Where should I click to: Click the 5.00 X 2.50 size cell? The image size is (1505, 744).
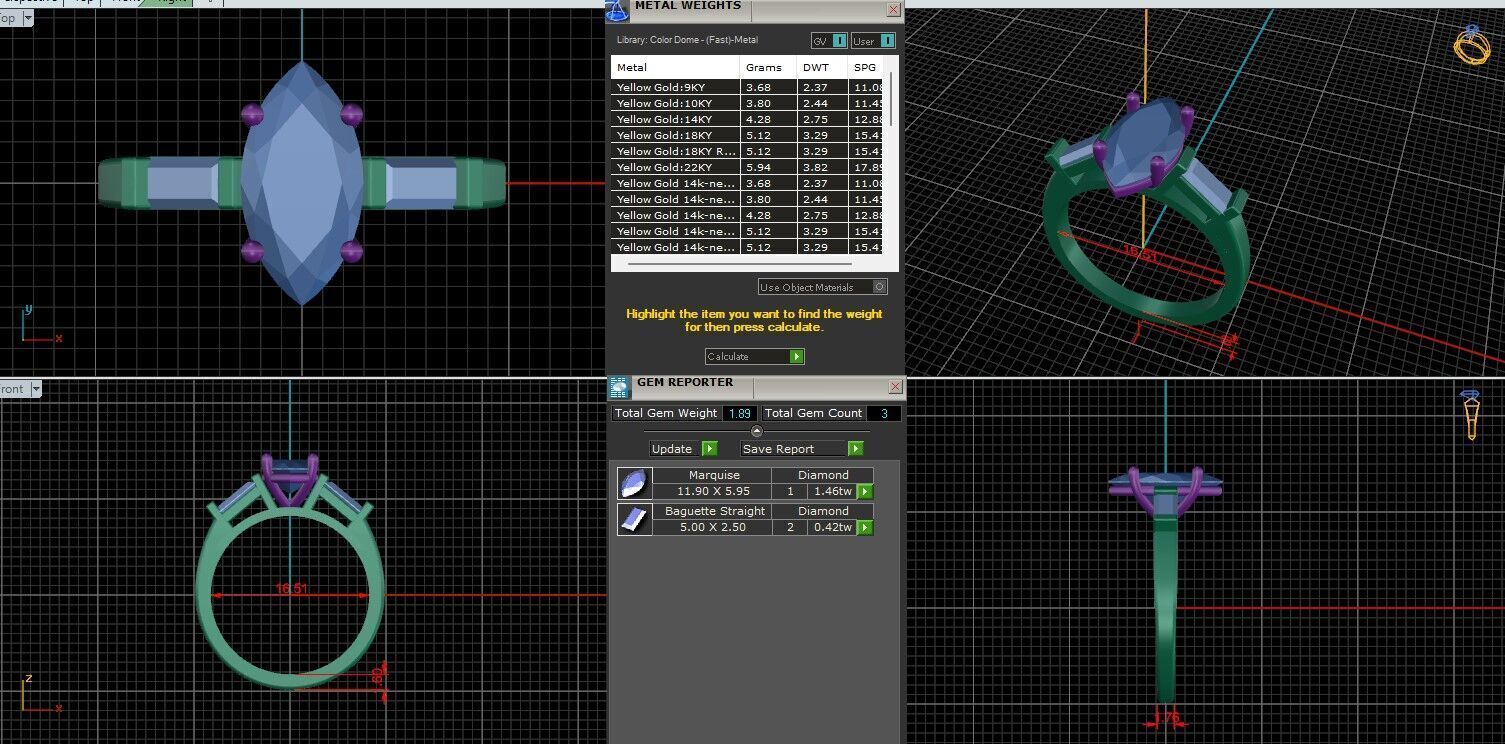tap(714, 527)
